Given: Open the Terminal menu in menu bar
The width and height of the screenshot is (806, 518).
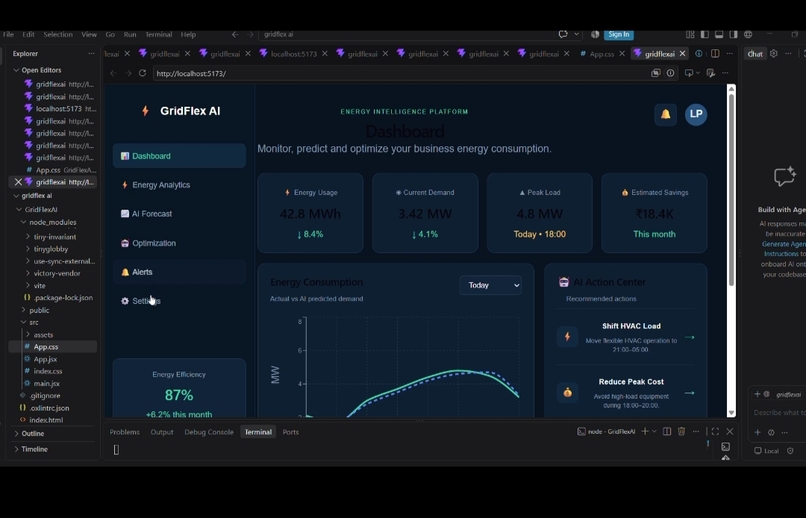Looking at the screenshot, I should coord(158,34).
